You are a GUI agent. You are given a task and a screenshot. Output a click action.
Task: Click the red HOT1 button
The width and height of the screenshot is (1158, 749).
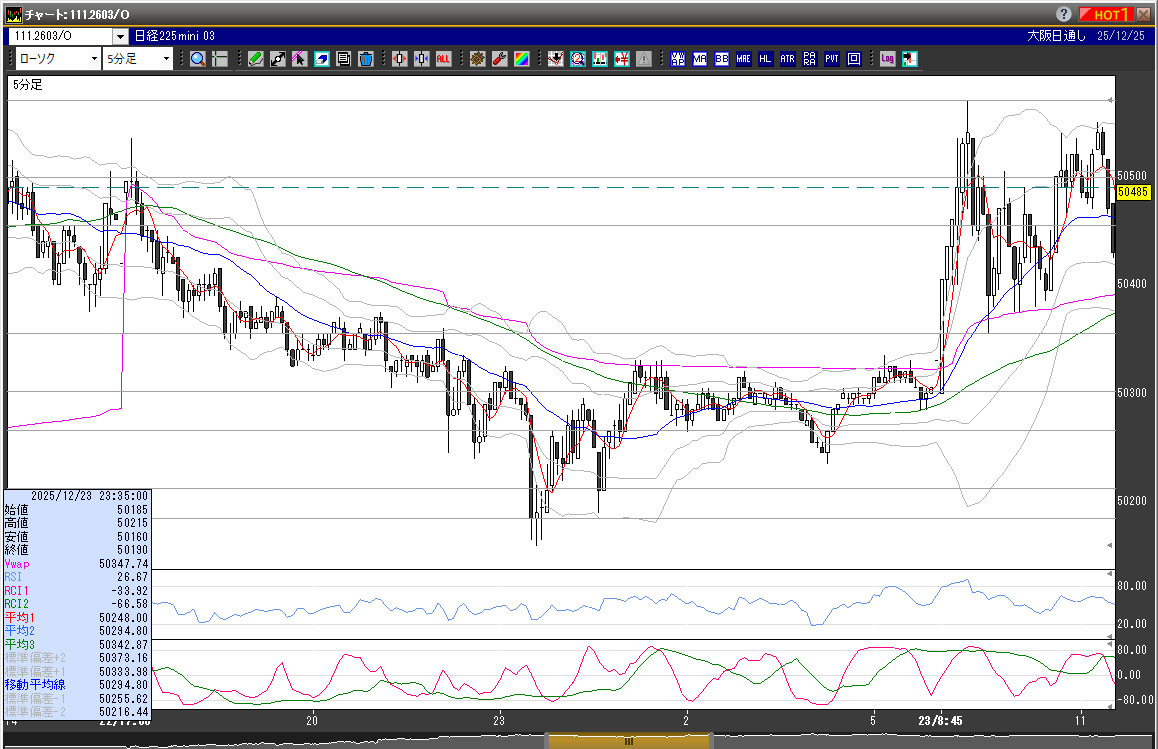pos(1104,14)
